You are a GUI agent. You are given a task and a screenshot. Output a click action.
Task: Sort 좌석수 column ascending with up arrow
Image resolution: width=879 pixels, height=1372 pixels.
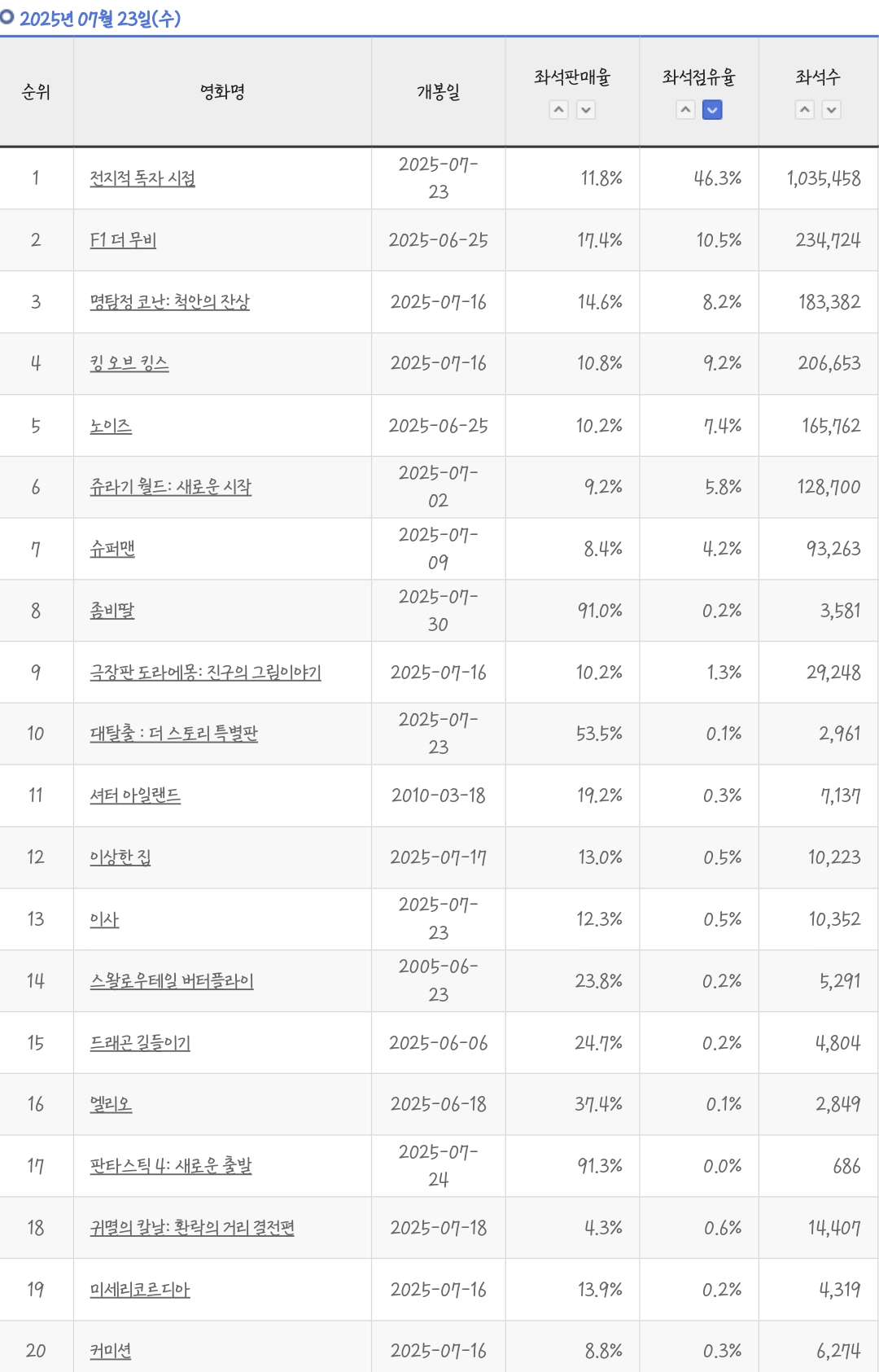805,109
